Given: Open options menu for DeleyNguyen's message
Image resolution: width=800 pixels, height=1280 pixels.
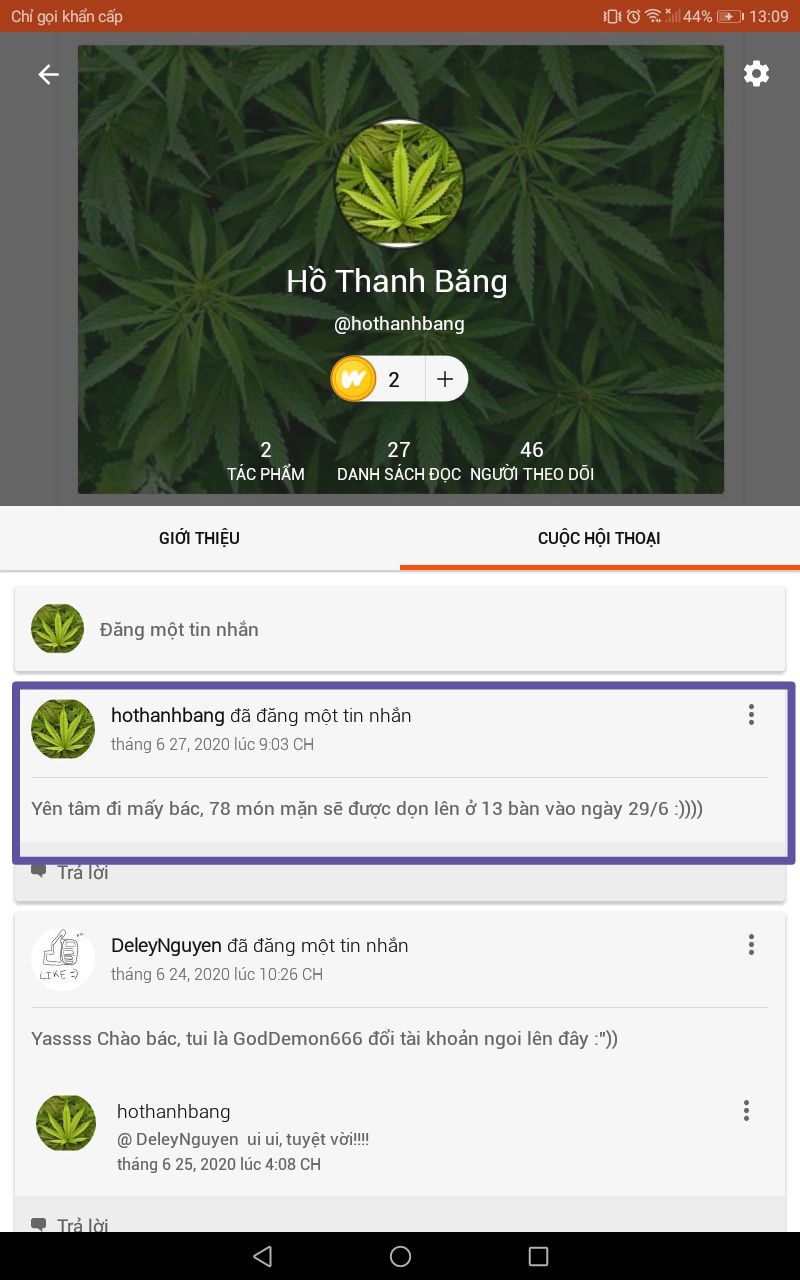Looking at the screenshot, I should (751, 945).
